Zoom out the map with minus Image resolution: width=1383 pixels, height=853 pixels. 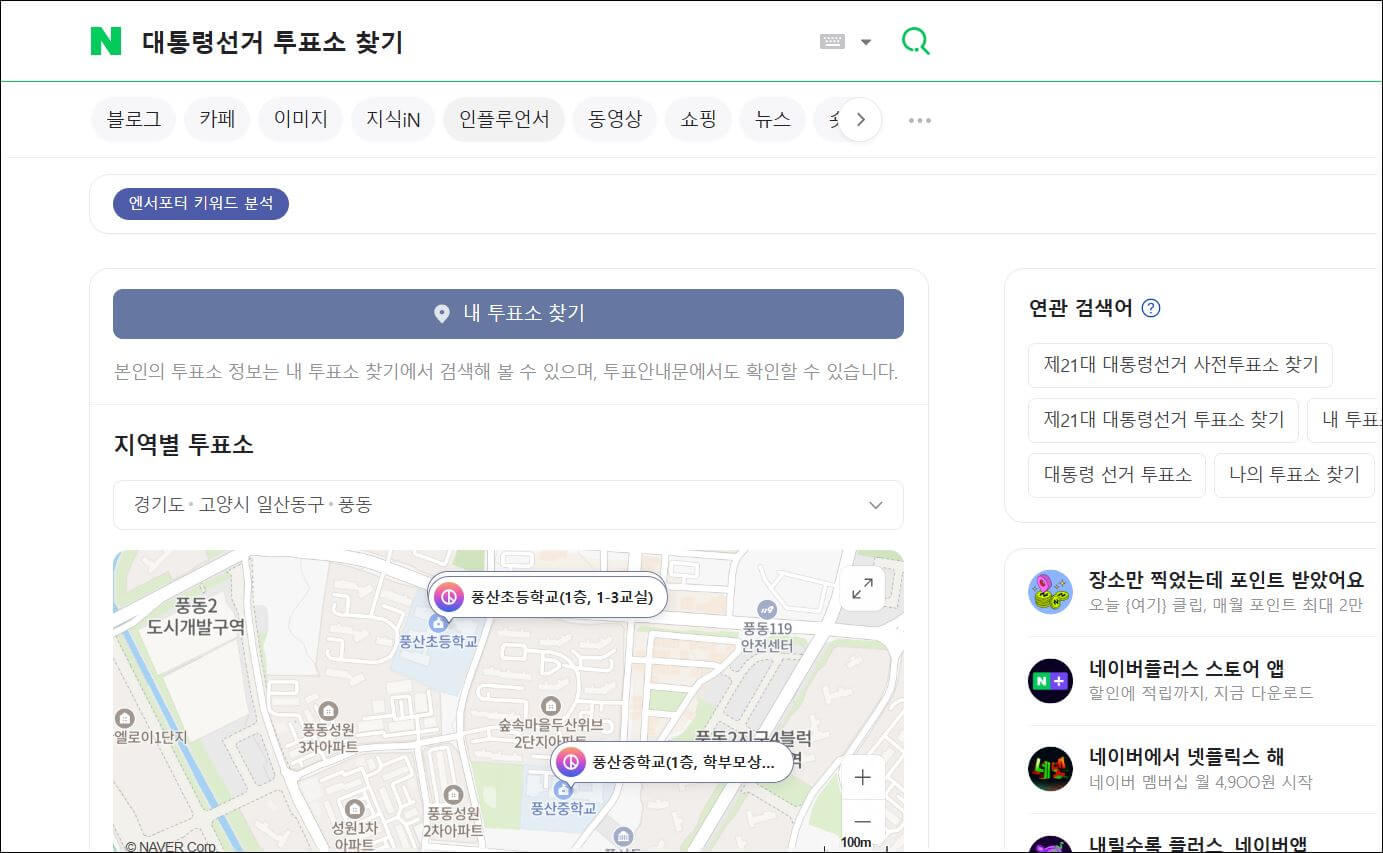[863, 821]
